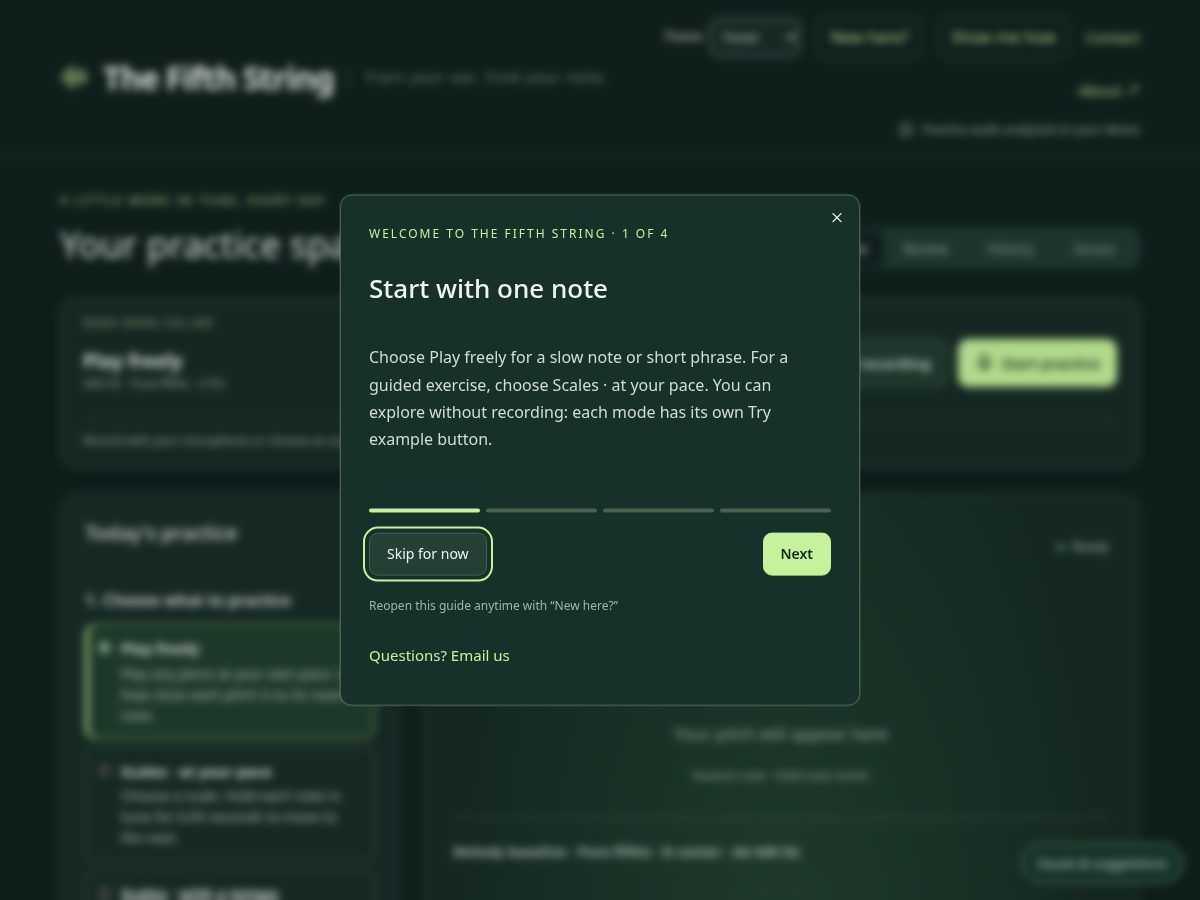The width and height of the screenshot is (1200, 900).
Task: Click the blurred New here? header button
Action: 869,38
